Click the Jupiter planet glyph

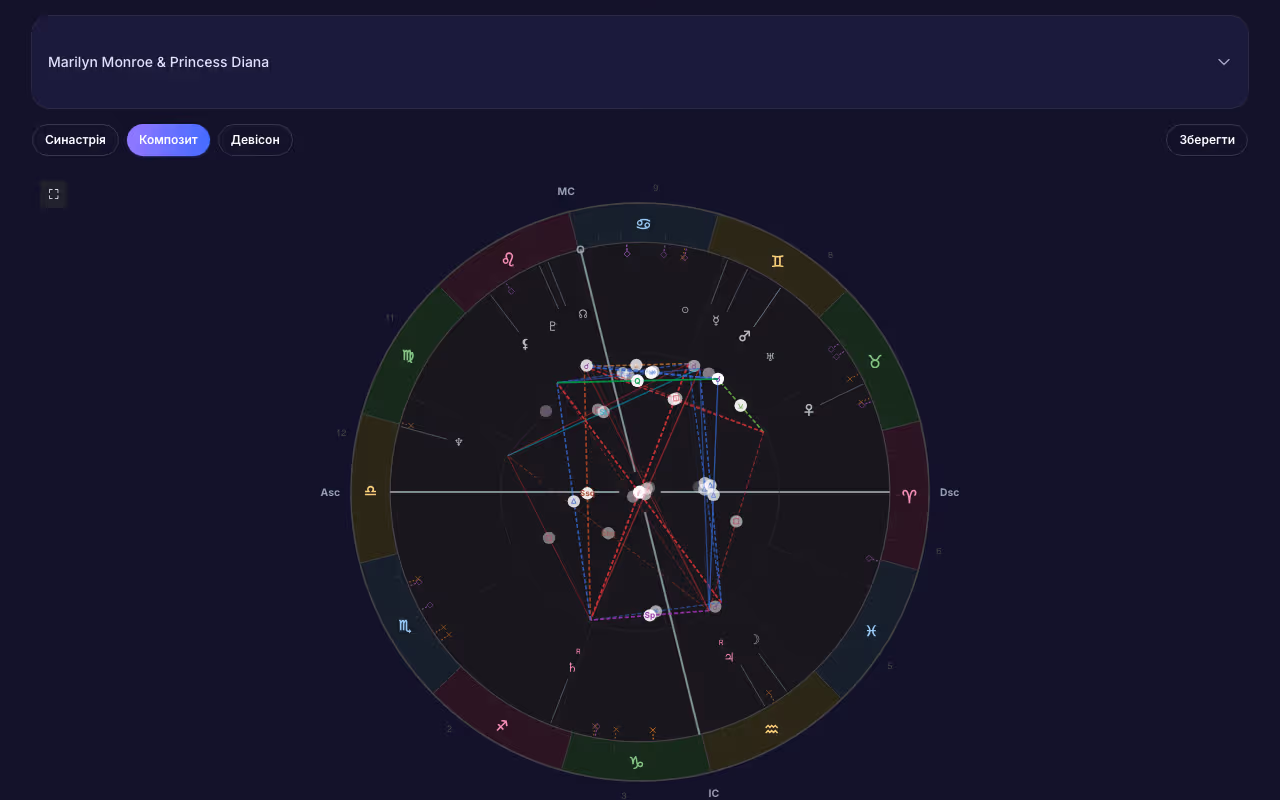click(x=730, y=657)
